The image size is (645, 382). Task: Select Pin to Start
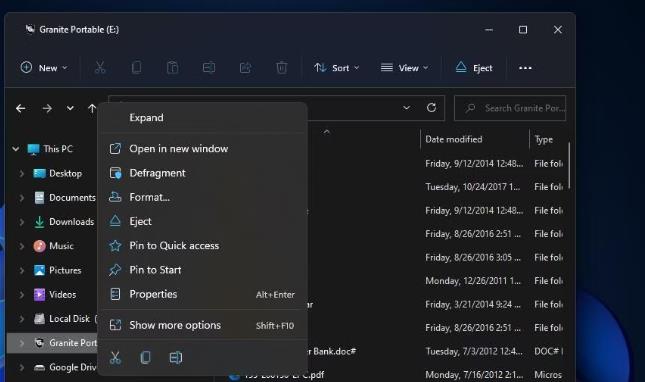coord(203,270)
